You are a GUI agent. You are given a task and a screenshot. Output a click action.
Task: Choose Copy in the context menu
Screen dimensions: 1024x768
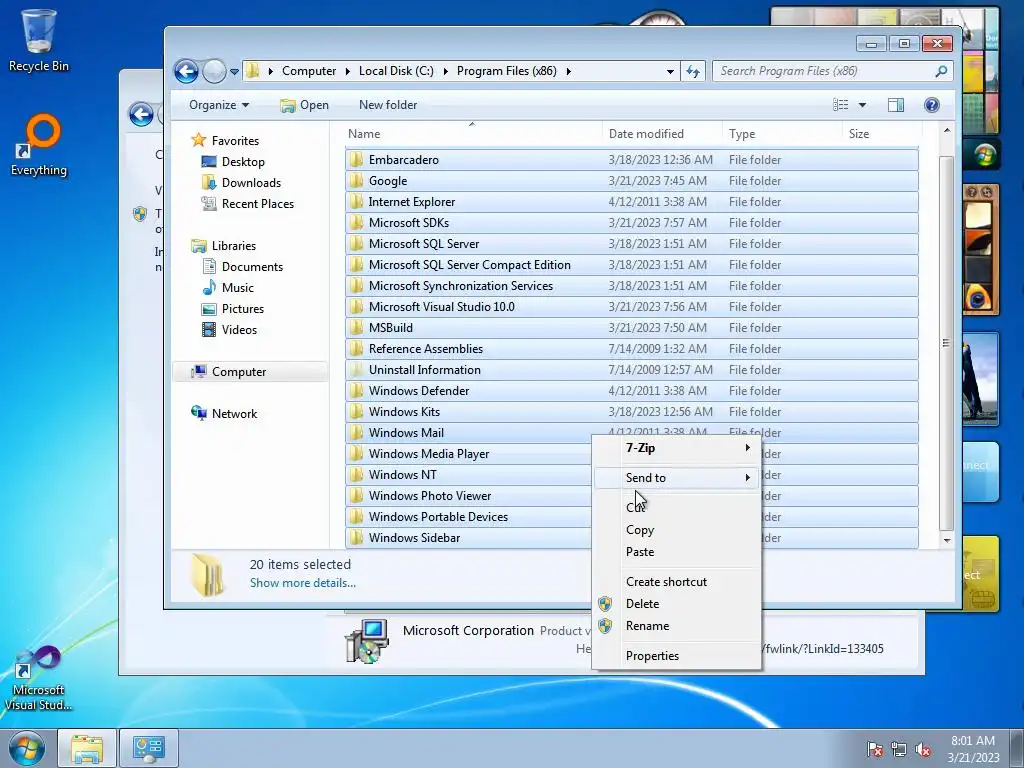click(677, 530)
